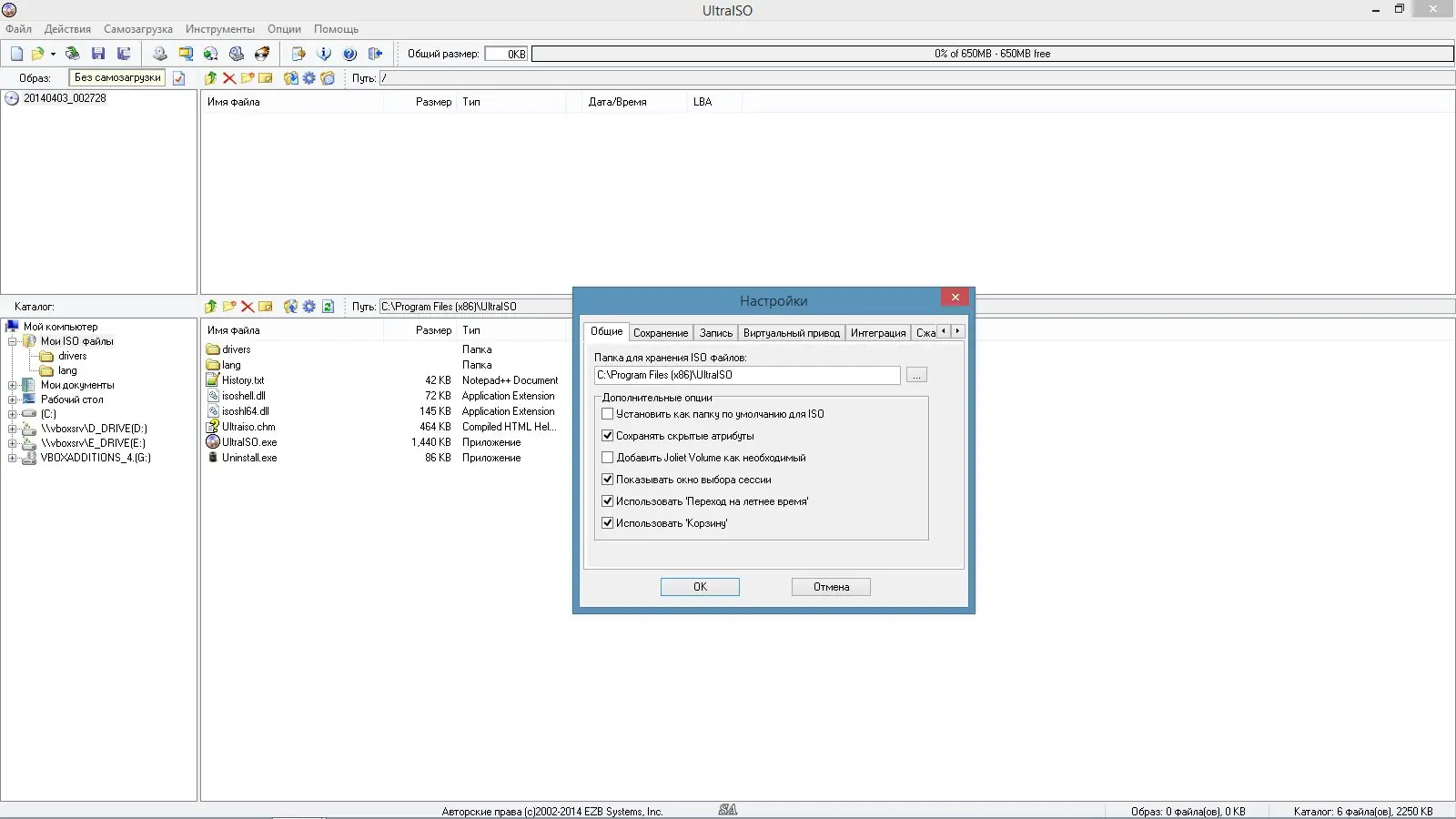1456x819 pixels.
Task: Click the Up folder icon in Catalog toolbar
Action: [211, 307]
